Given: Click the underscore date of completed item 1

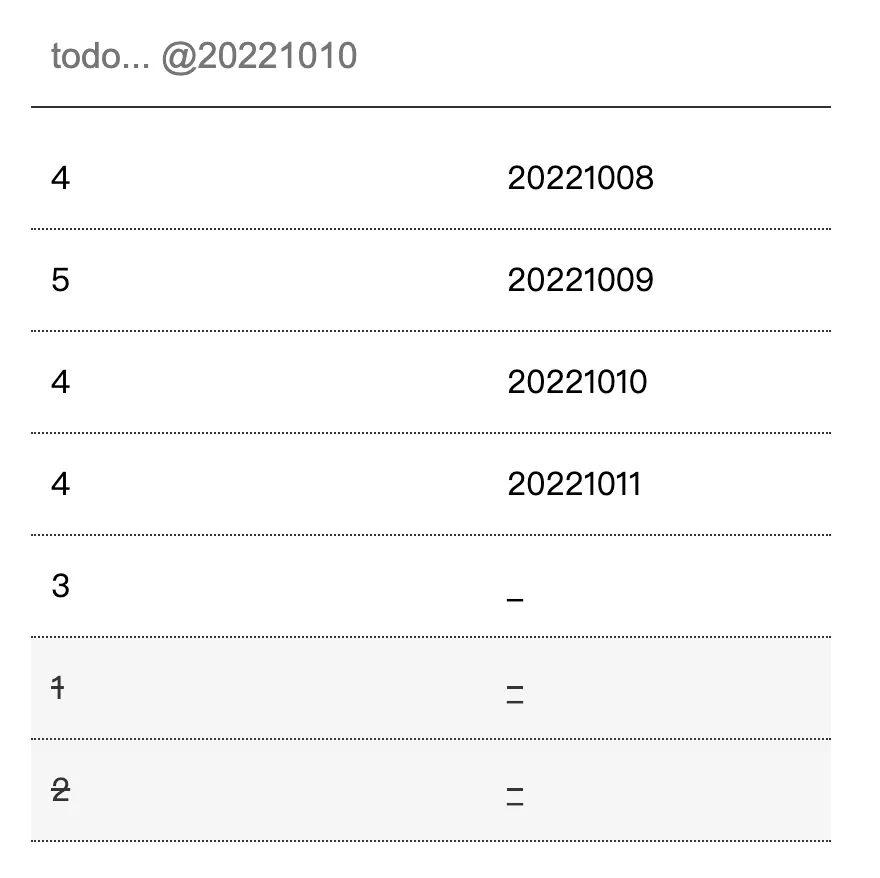Looking at the screenshot, I should pos(515,694).
